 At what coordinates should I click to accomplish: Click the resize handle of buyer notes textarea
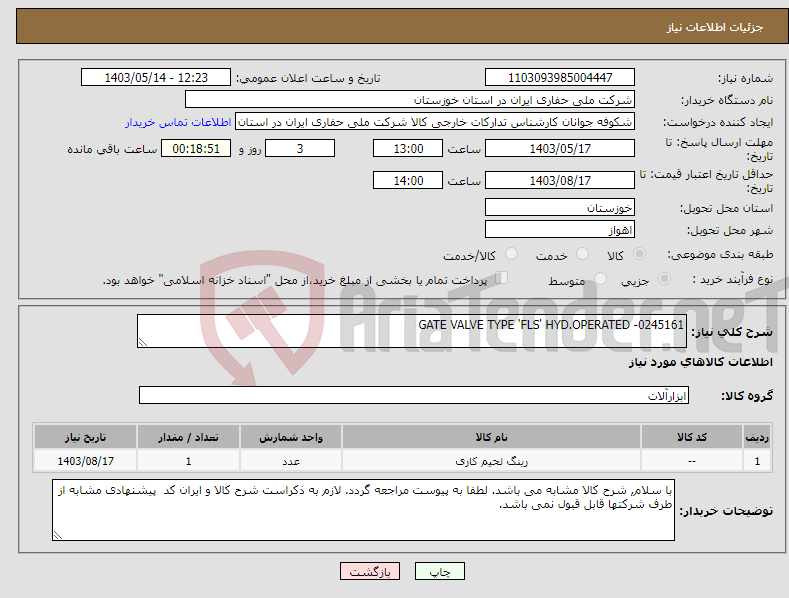(x=57, y=536)
